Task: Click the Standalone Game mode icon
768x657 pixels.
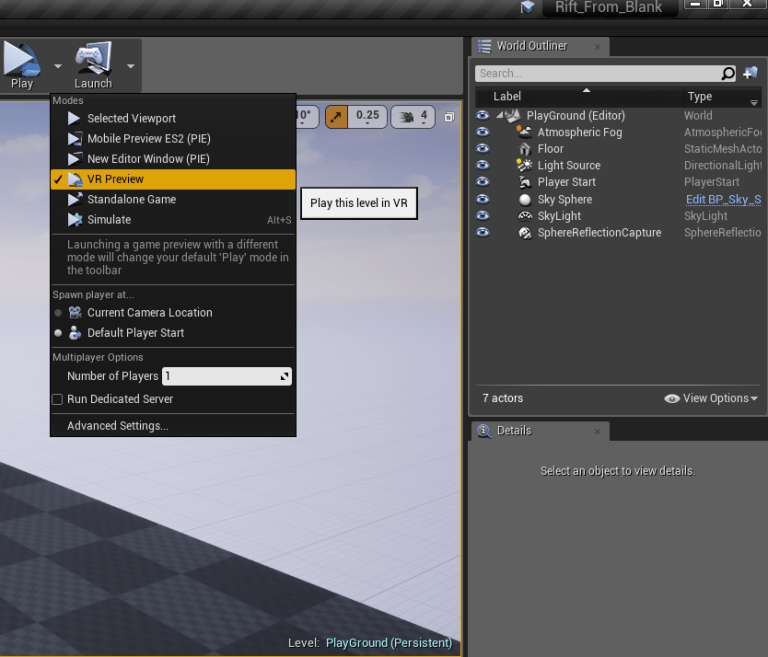Action: coord(75,199)
